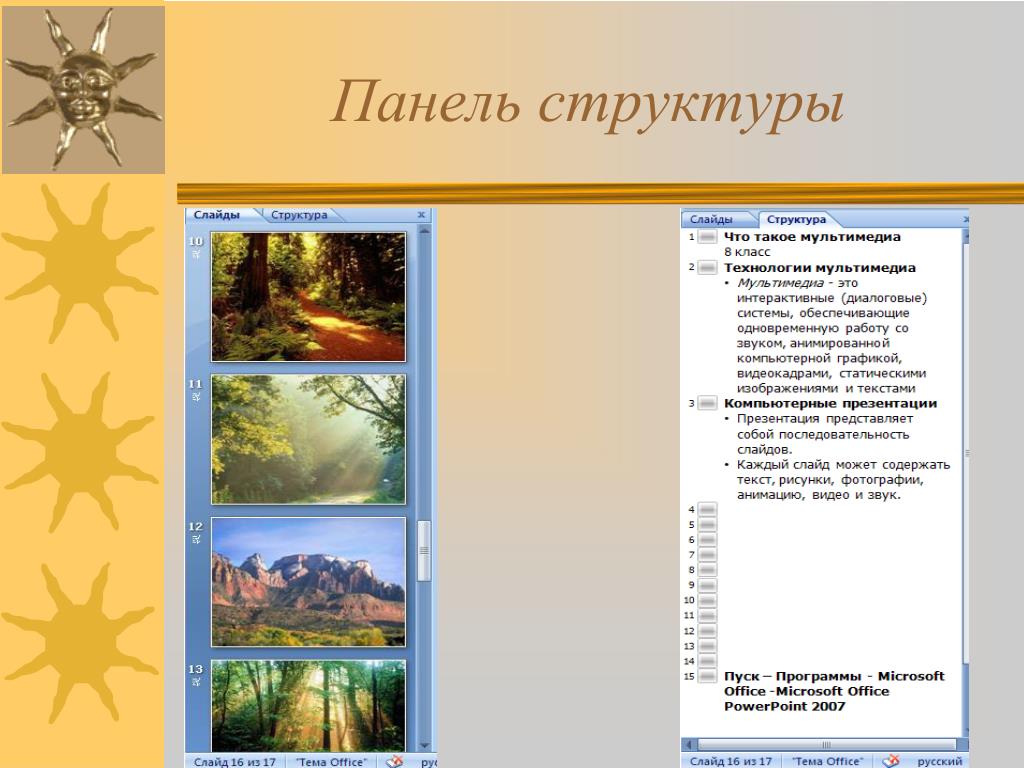Open Слайды tab in right outline panel
The width and height of the screenshot is (1024, 768).
[x=712, y=219]
